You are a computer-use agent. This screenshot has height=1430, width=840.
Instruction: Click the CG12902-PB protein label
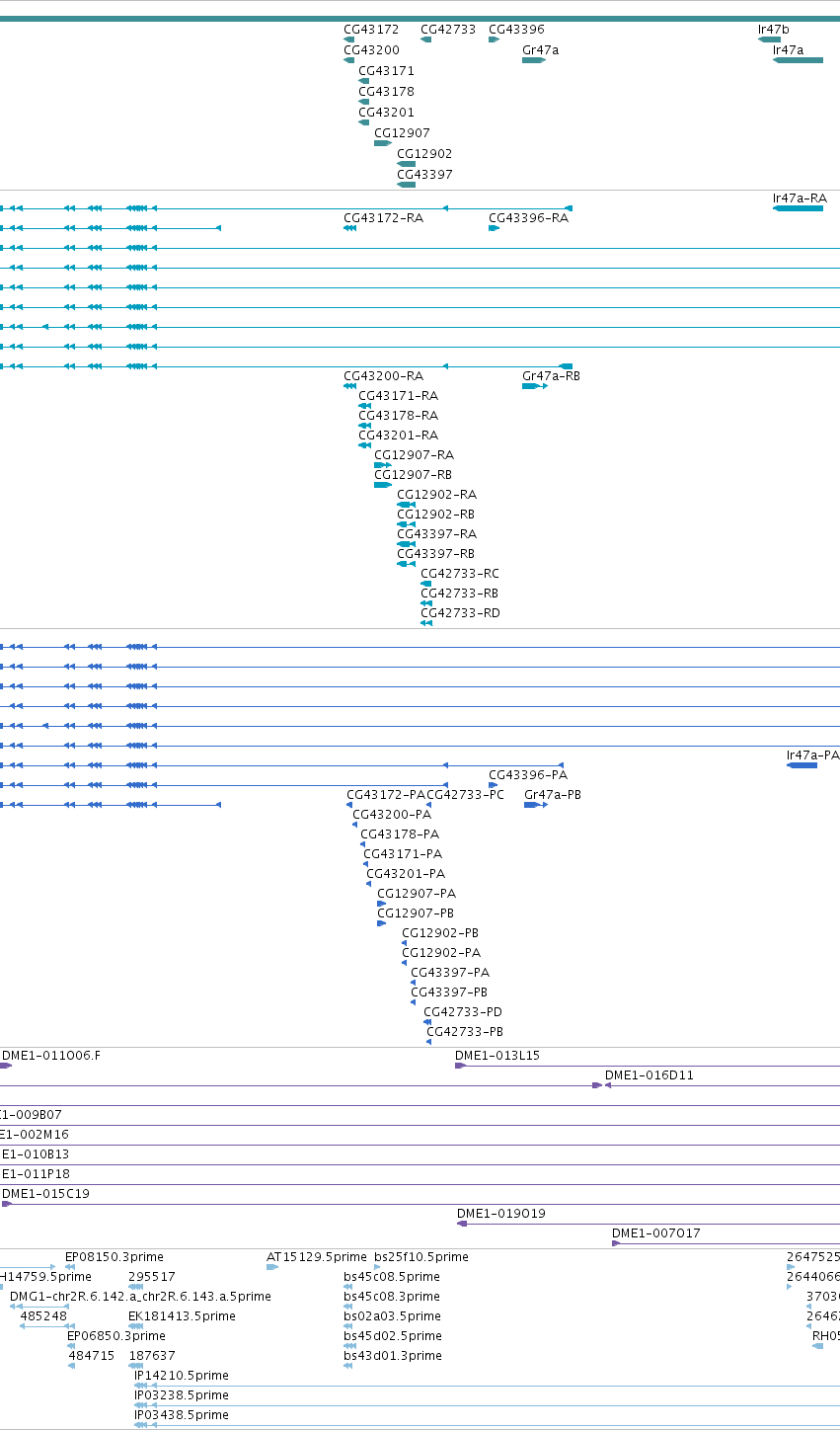click(440, 933)
